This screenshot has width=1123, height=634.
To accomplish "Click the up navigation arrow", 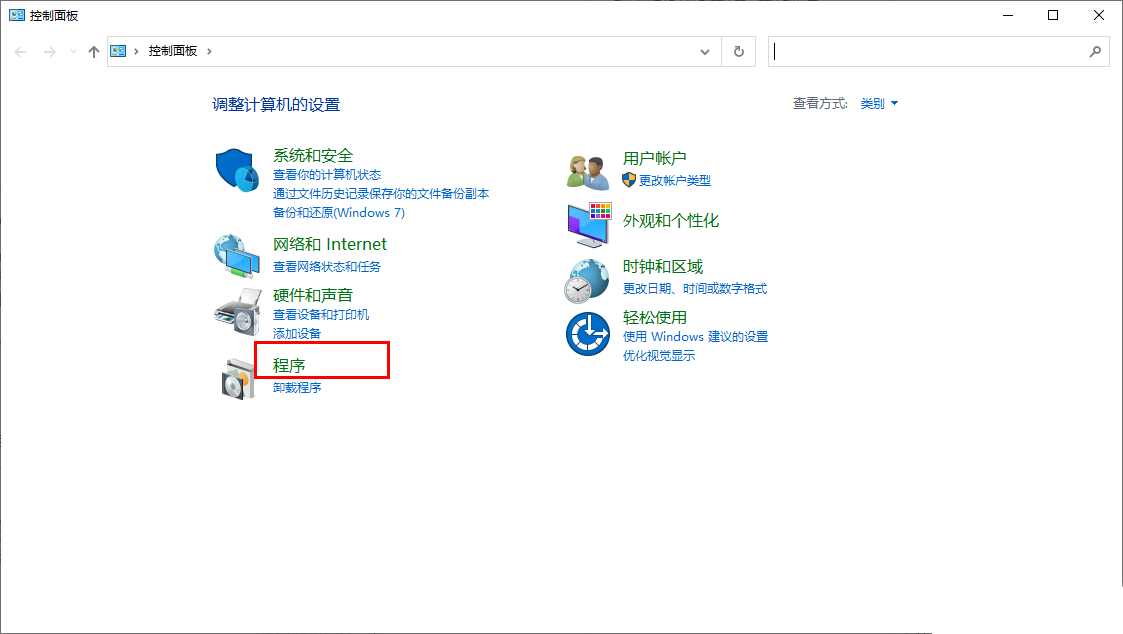I will pos(93,51).
